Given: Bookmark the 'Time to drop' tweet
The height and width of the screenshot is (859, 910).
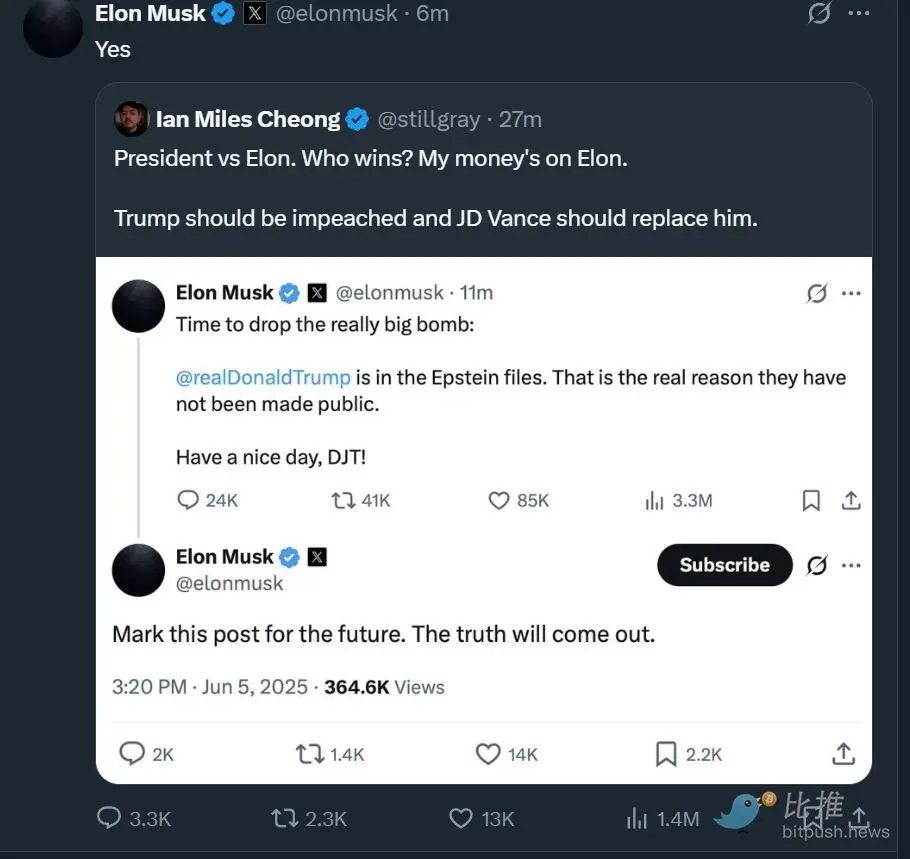Looking at the screenshot, I should [x=811, y=500].
